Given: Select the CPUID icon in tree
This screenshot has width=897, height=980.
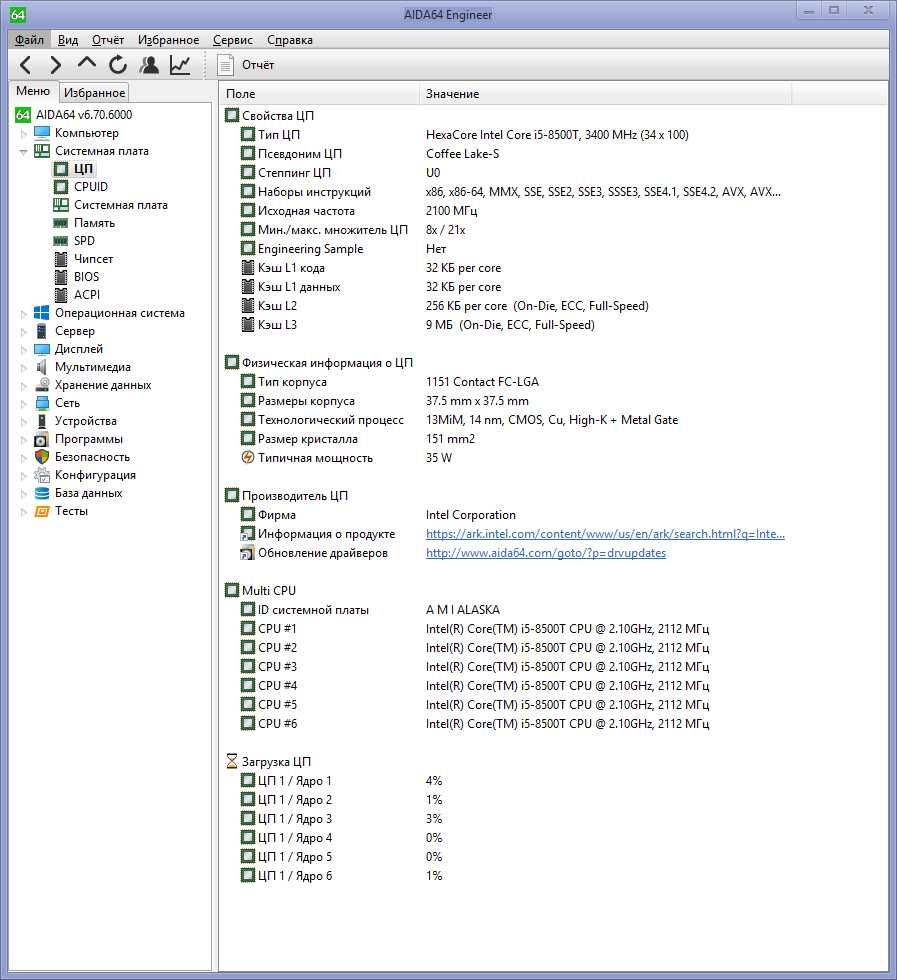Looking at the screenshot, I should click(x=61, y=187).
